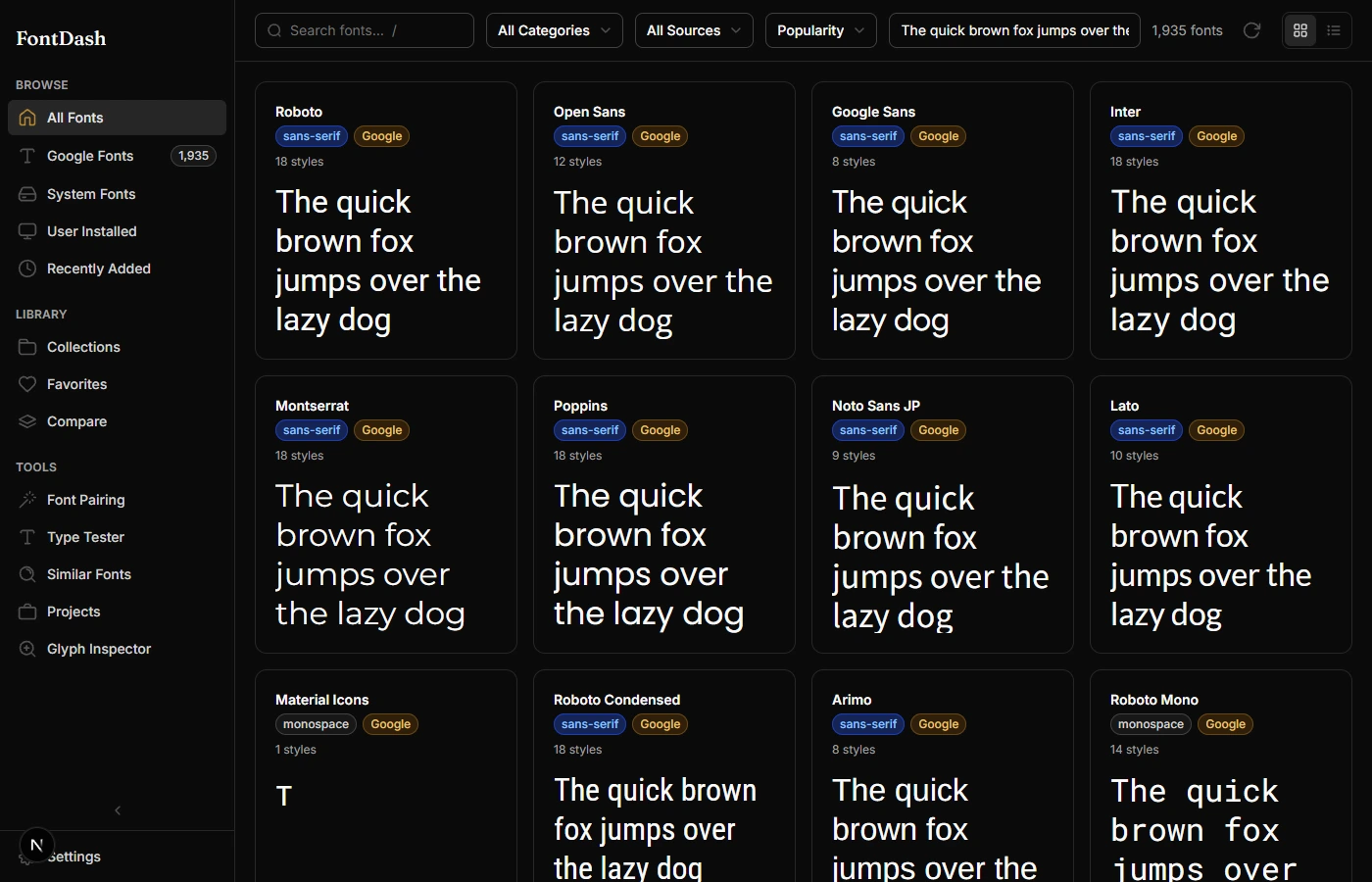Select the Type Tester tool
The width and height of the screenshot is (1372, 882).
tap(83, 537)
